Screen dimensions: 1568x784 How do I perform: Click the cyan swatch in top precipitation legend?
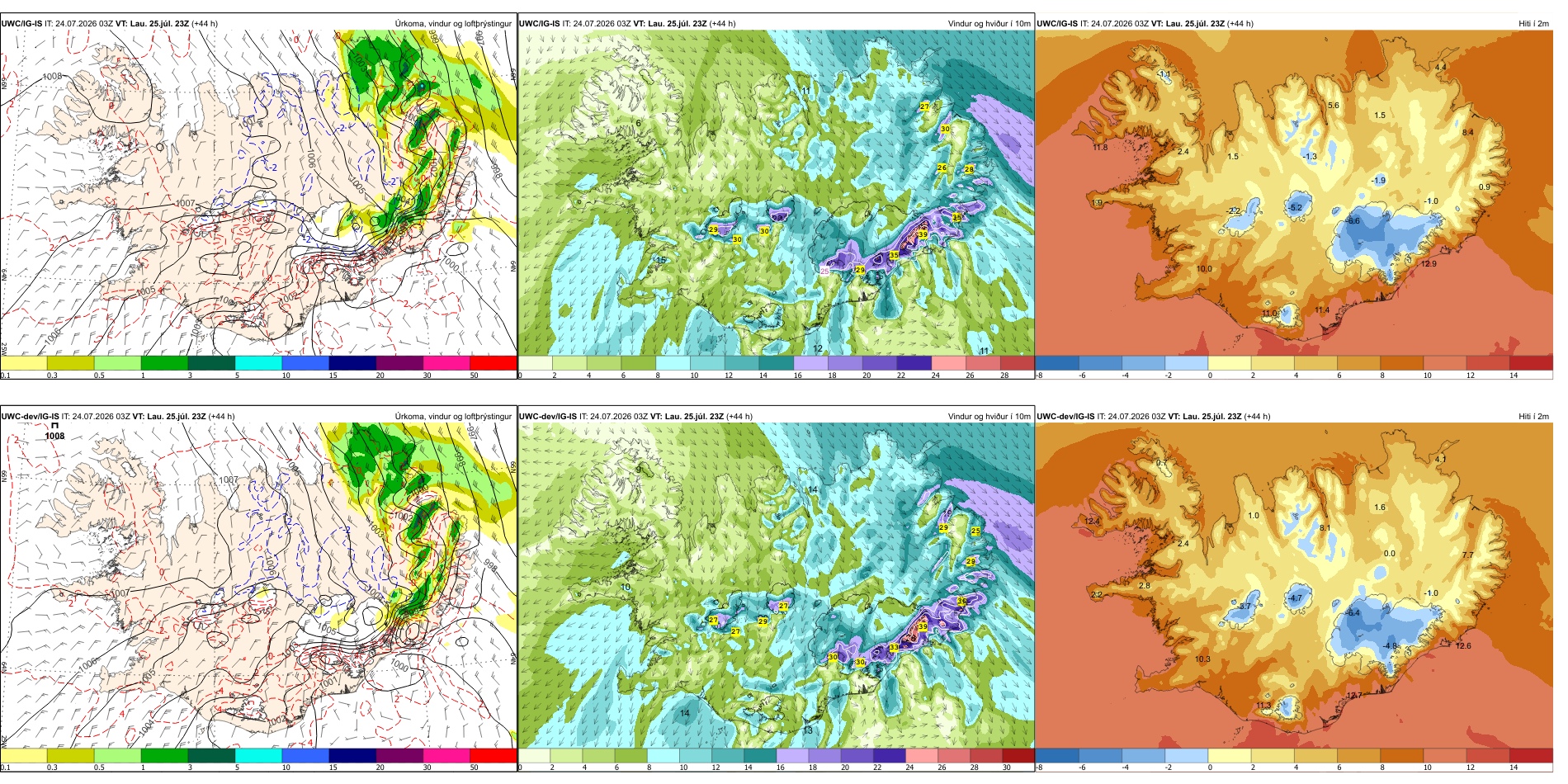coord(258,363)
